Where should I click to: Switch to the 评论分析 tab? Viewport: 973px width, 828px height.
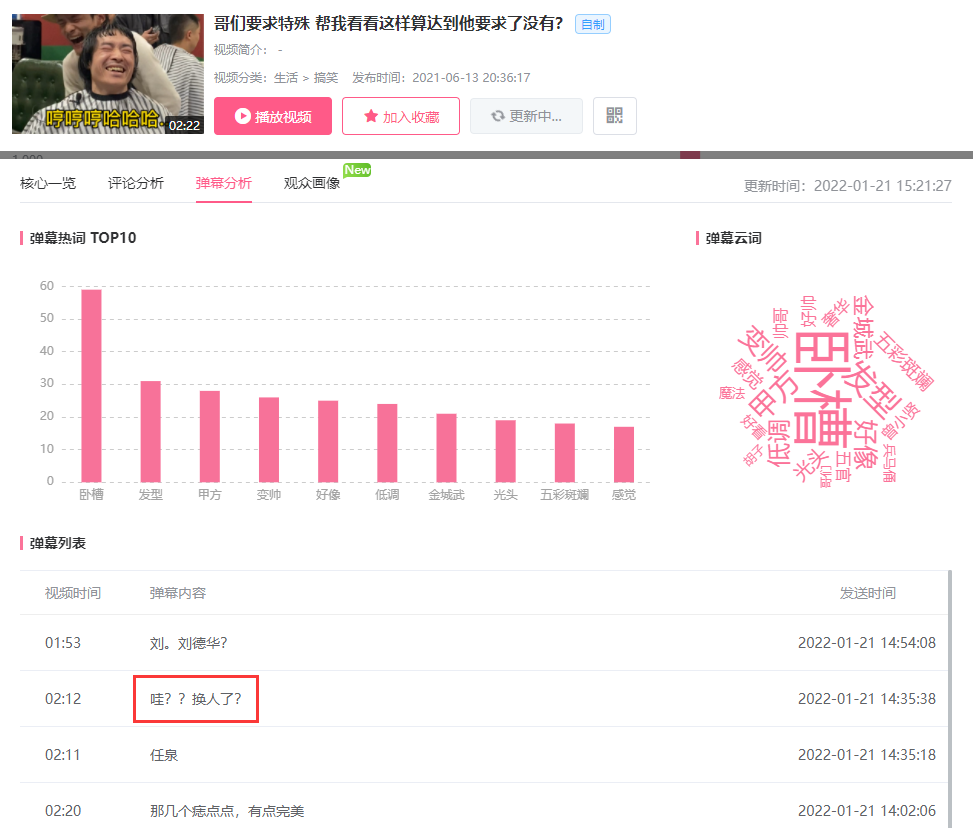click(136, 183)
